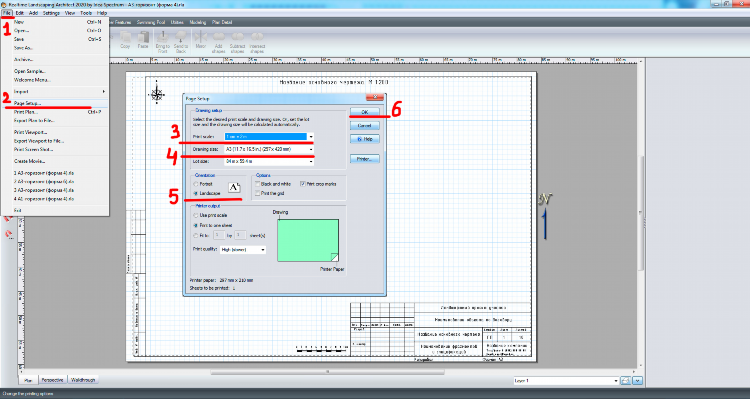Image resolution: width=750 pixels, height=399 pixels.
Task: Choose Page Setup from File menu
Action: 55,103
